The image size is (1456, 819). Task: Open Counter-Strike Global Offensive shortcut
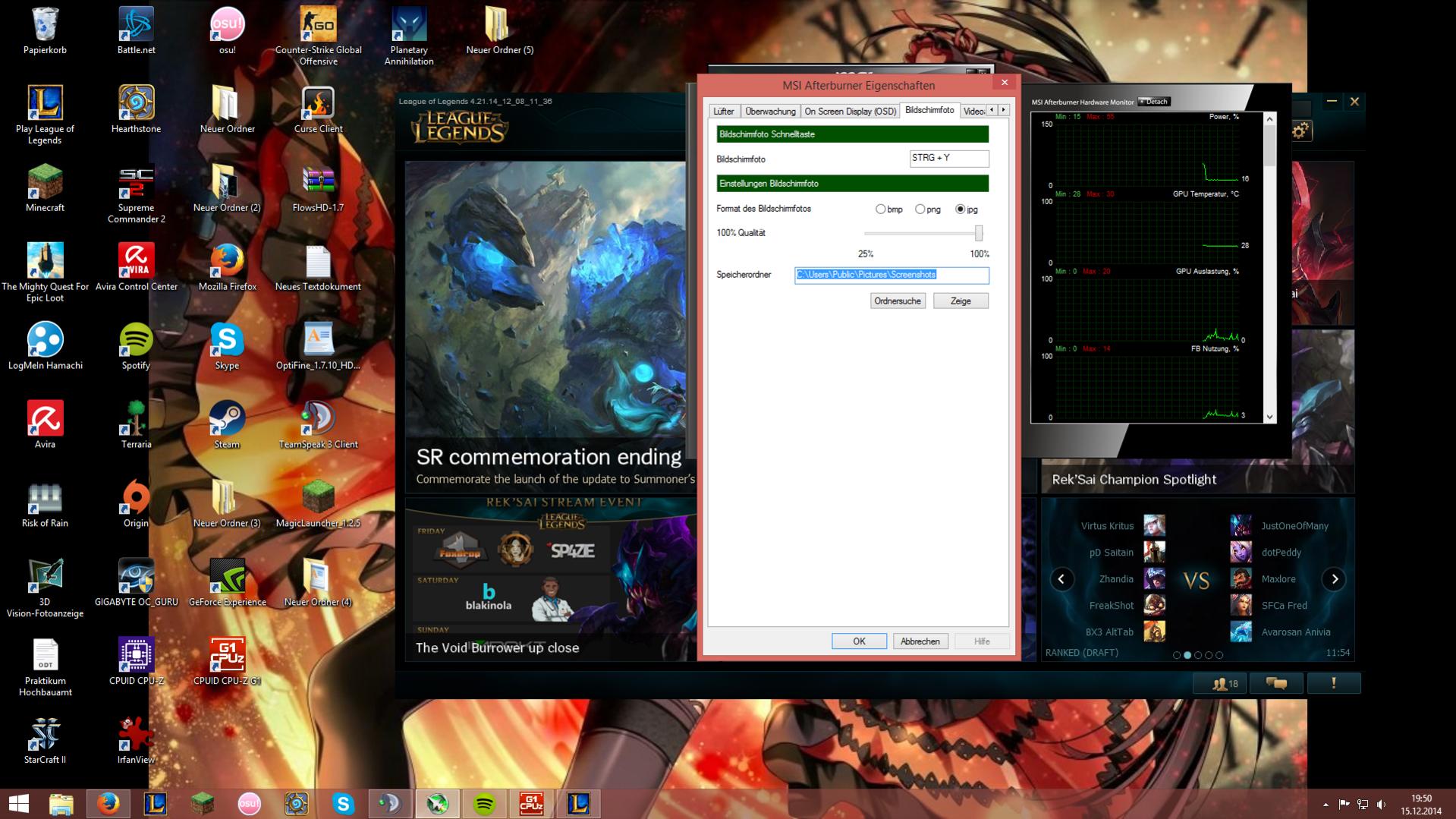[x=318, y=36]
